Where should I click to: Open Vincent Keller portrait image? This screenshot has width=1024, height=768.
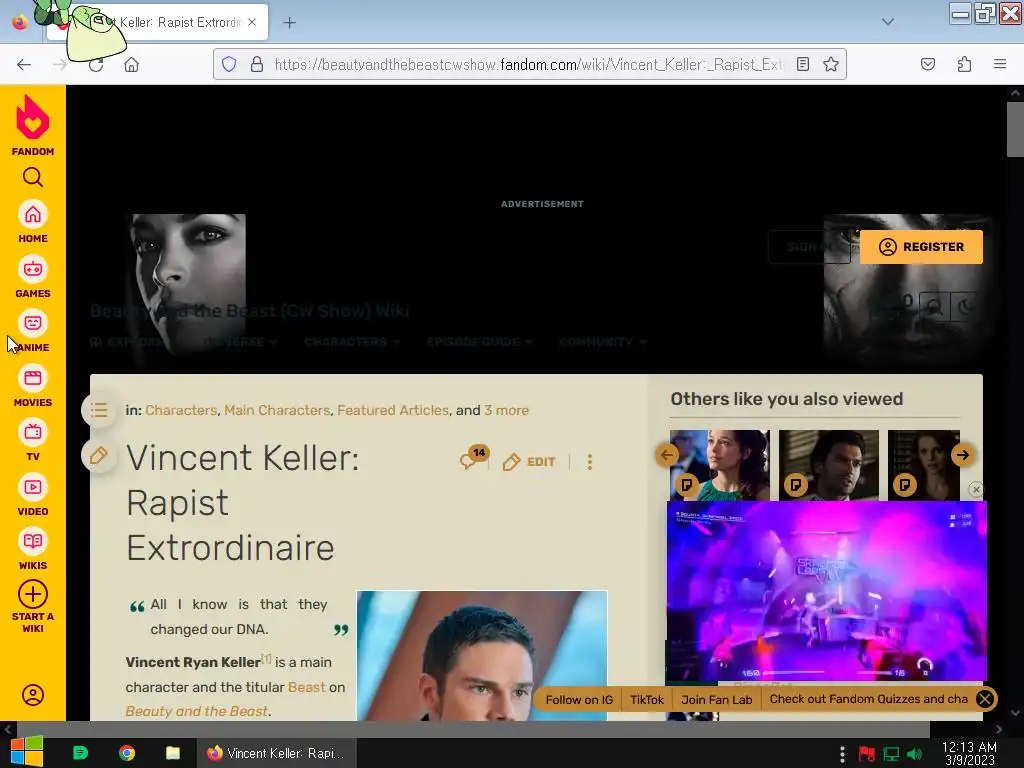tap(482, 656)
